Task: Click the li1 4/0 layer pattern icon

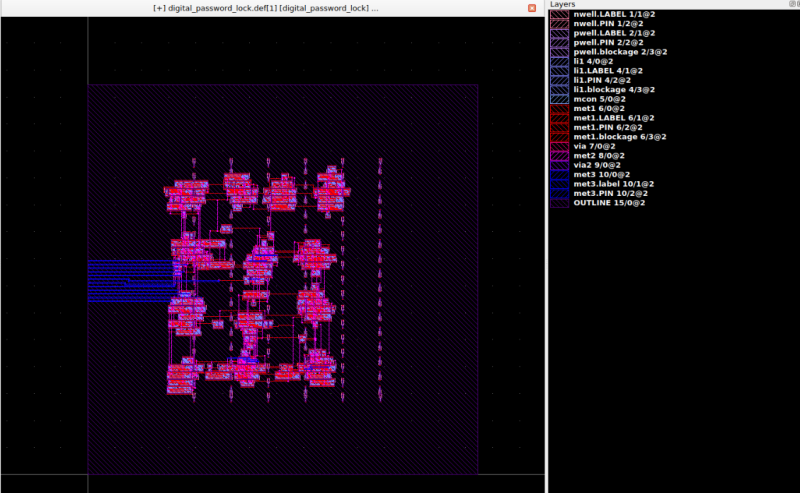Action: coord(559,61)
